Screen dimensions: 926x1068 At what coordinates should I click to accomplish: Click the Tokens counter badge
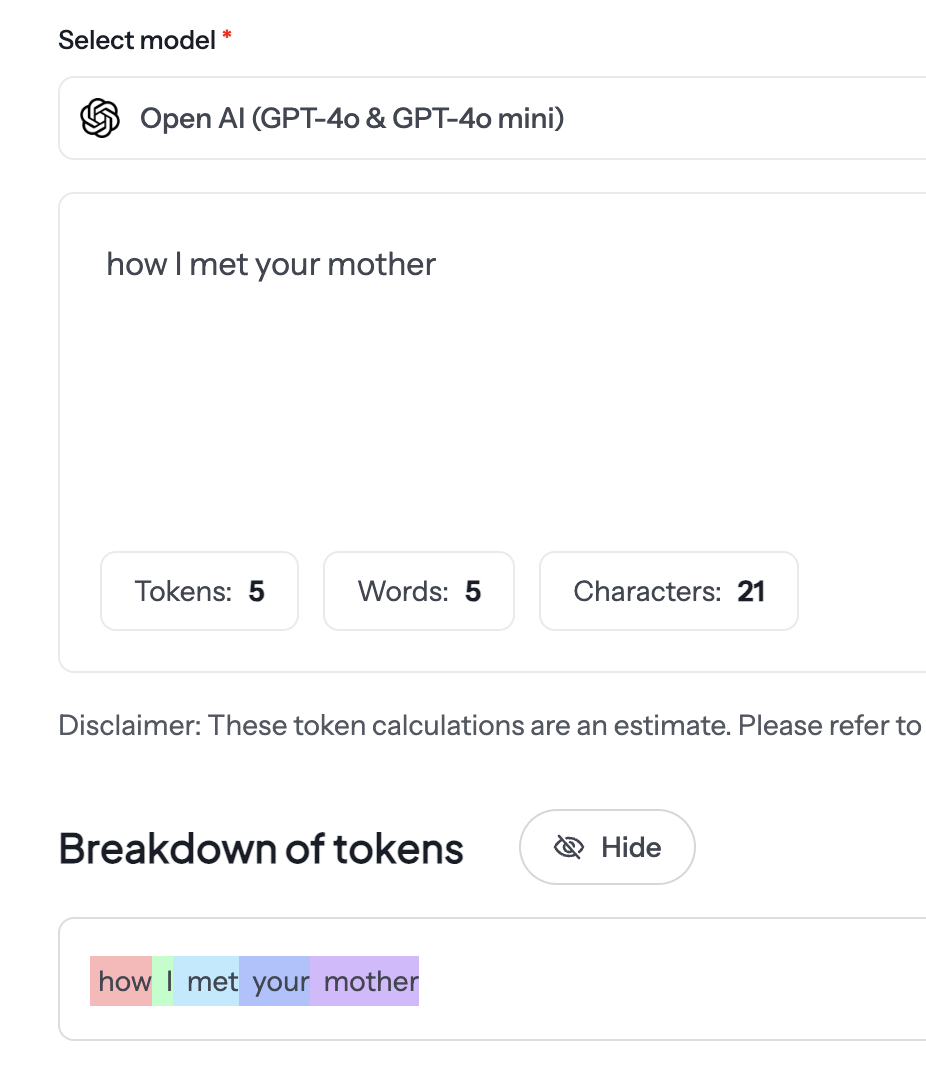point(198,591)
